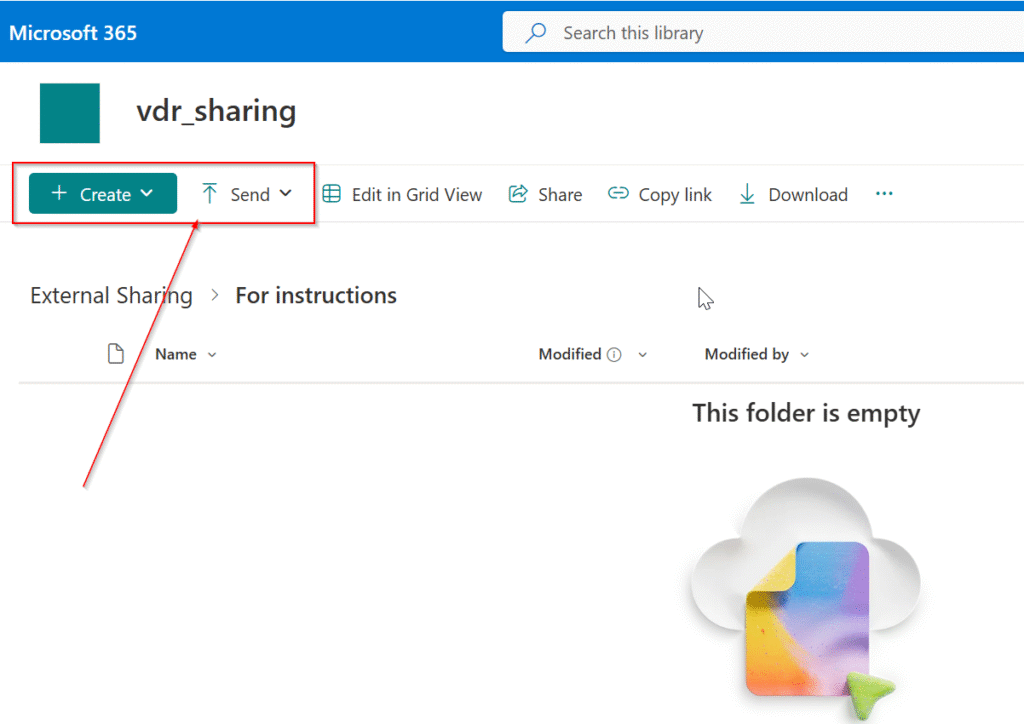1024x724 pixels.
Task: Click the teal vdr_sharing site logo
Action: (70, 113)
